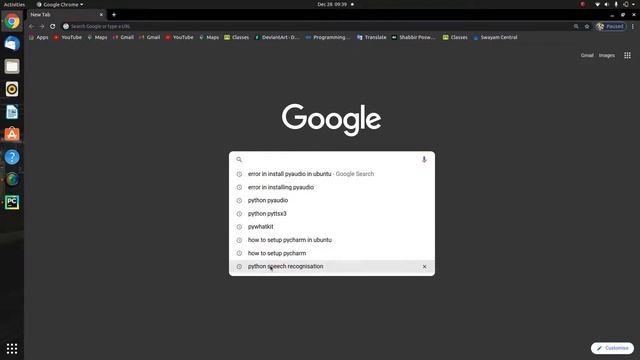This screenshot has height=360, width=640.
Task: Select 'error in installing pyaudio' suggestion
Action: 331,187
